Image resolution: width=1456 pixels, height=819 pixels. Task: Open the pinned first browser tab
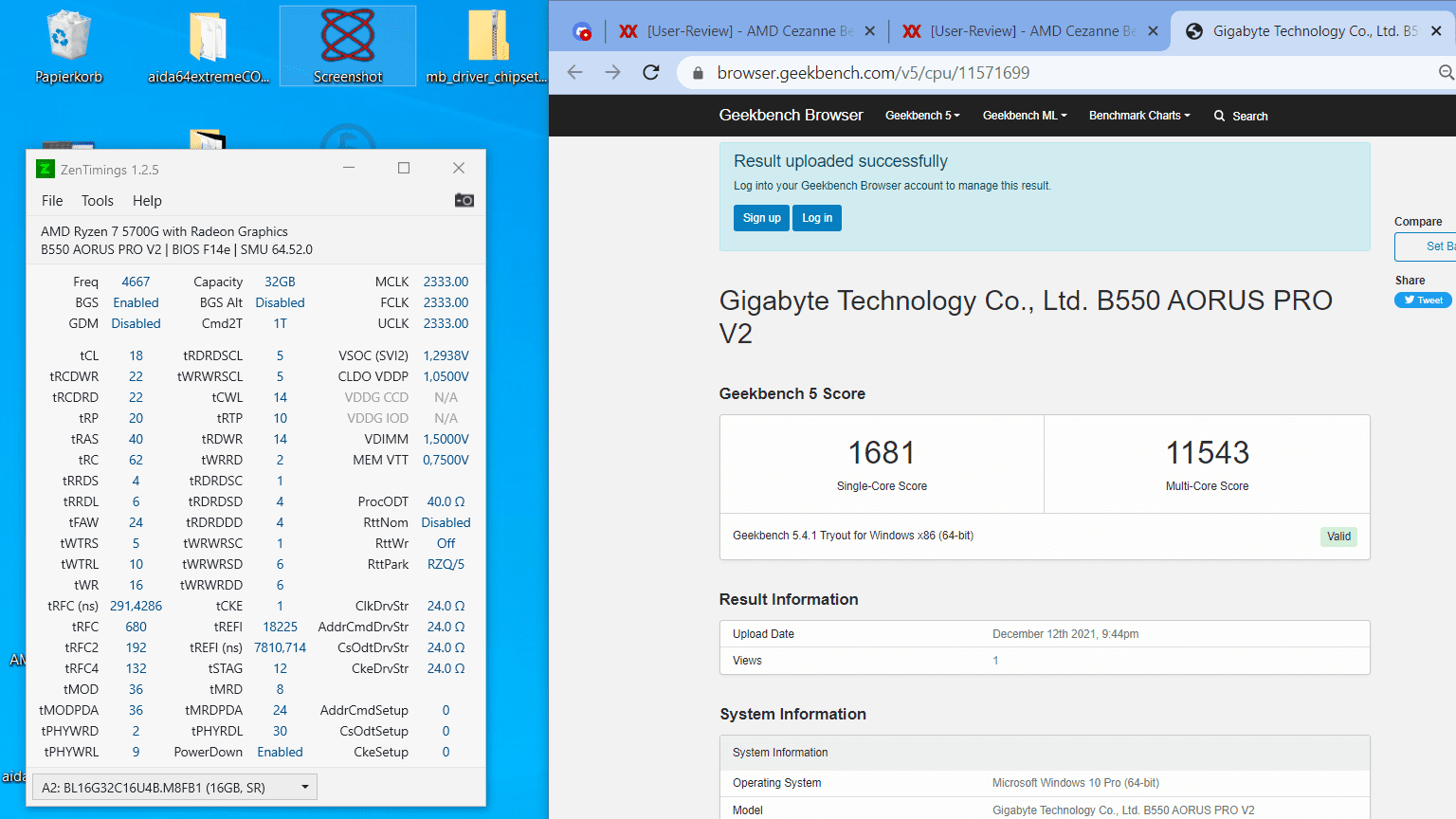point(583,31)
